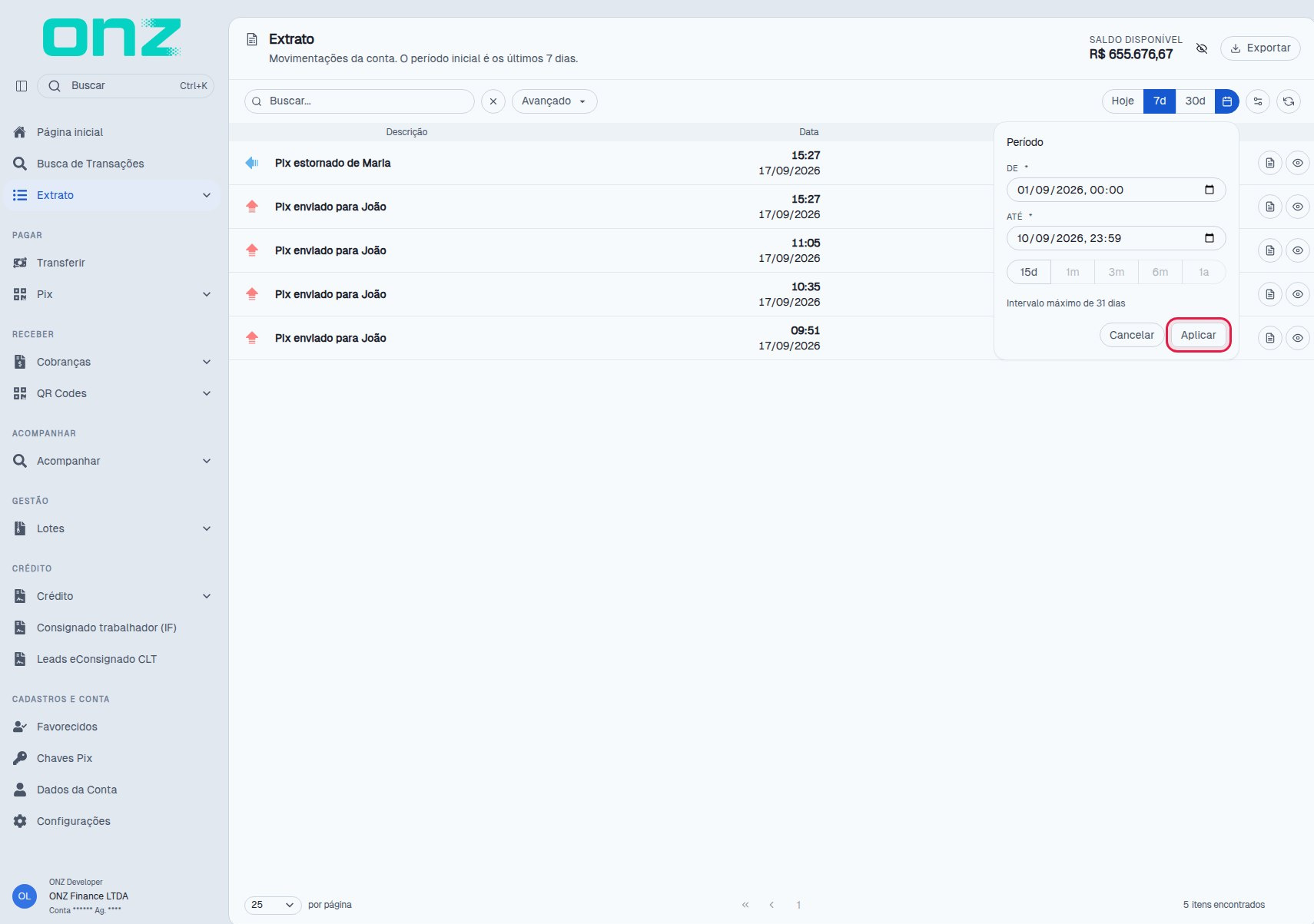Image resolution: width=1314 pixels, height=924 pixels.
Task: Focus the Buscar... statement search field
Action: click(x=360, y=101)
